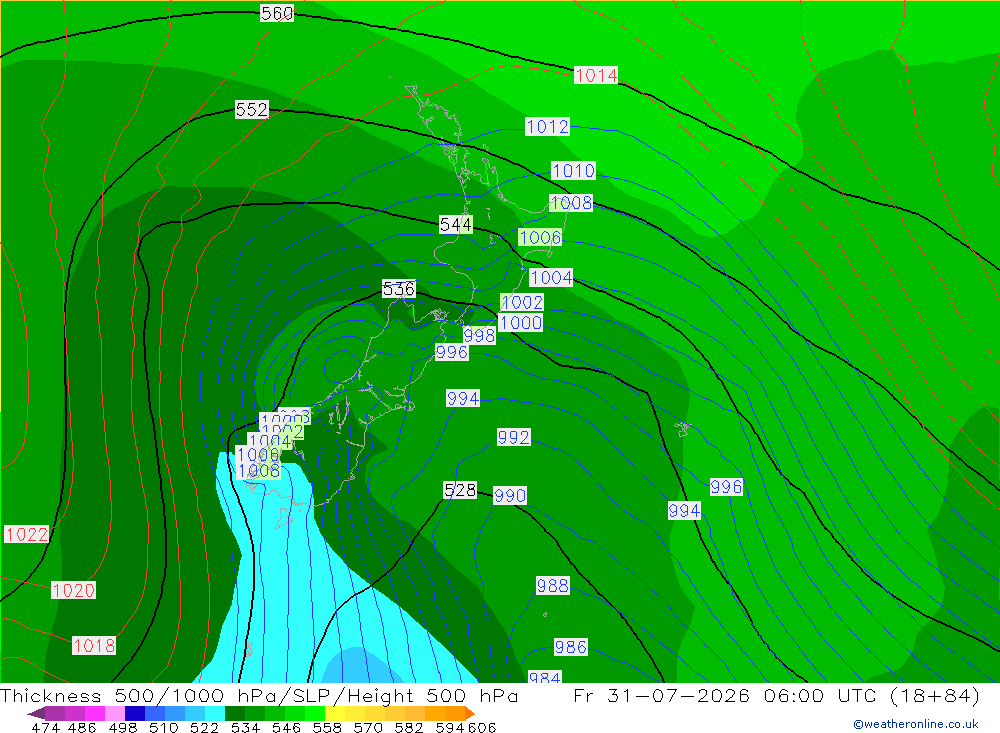This screenshot has height=733, width=1000.
Task: Select the 998 isobar label
Action: click(480, 335)
